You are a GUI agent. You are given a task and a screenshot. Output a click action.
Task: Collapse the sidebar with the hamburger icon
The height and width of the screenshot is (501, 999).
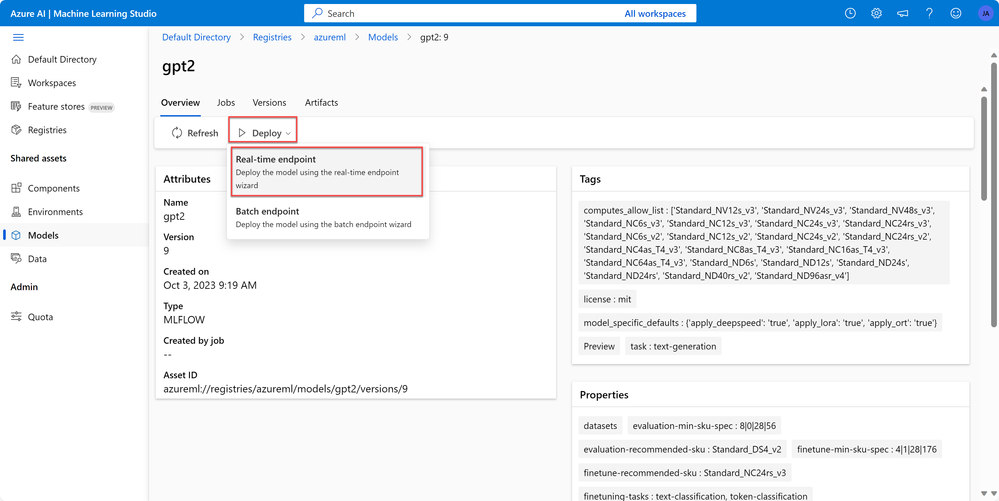[18, 38]
